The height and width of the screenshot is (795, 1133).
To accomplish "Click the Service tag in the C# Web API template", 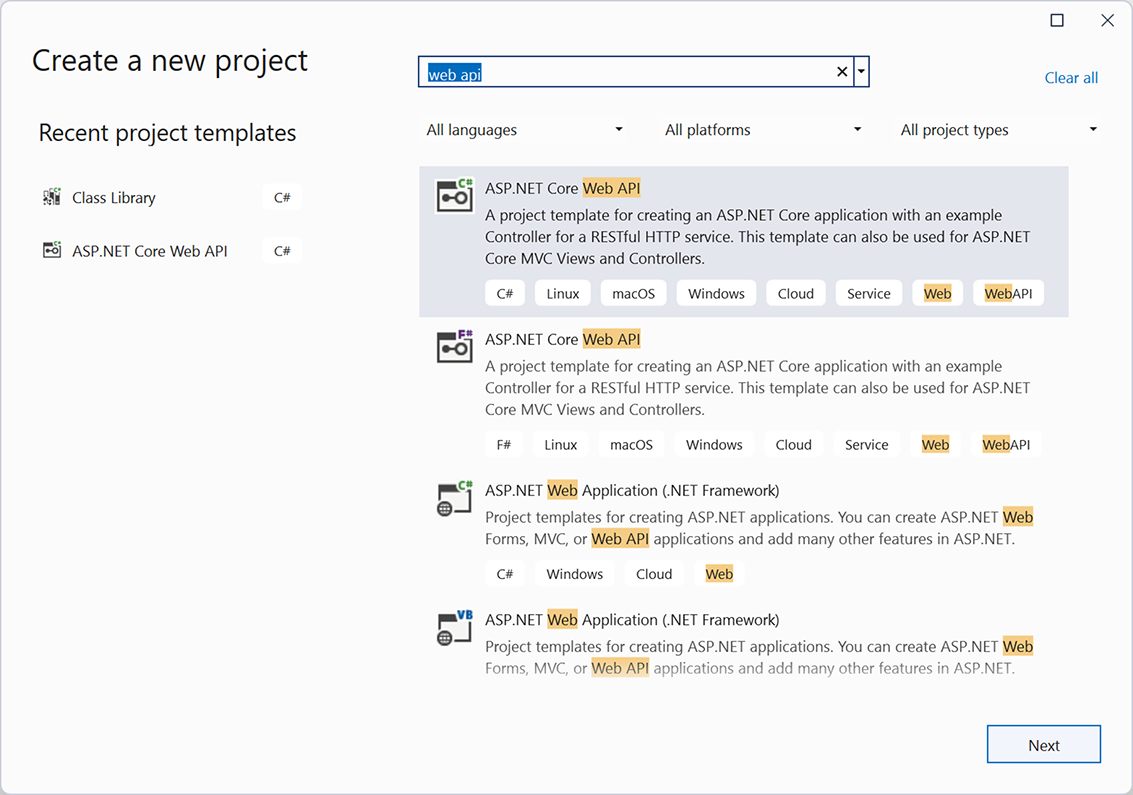I will pyautogui.click(x=869, y=293).
